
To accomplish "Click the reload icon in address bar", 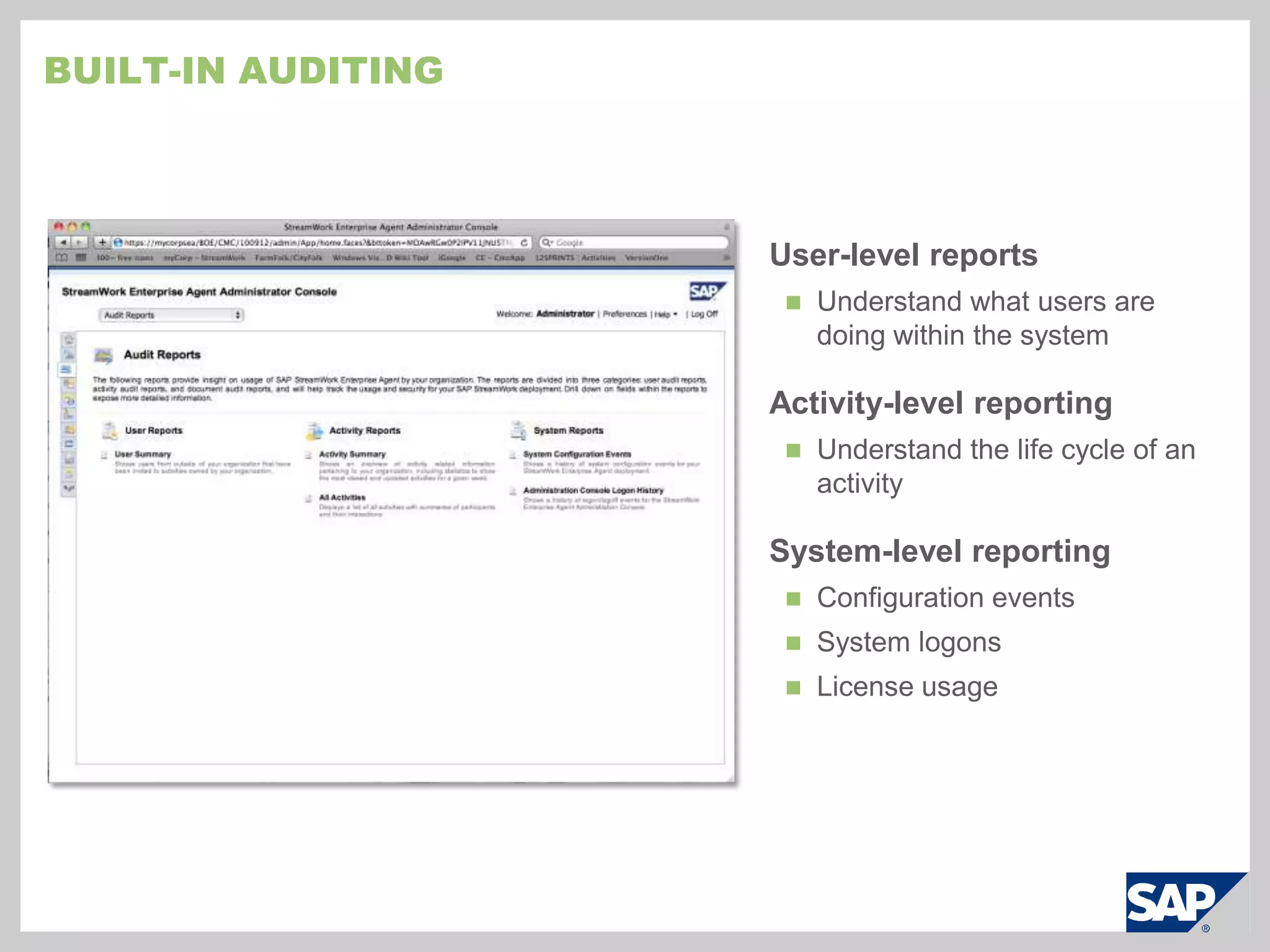I will pos(524,242).
